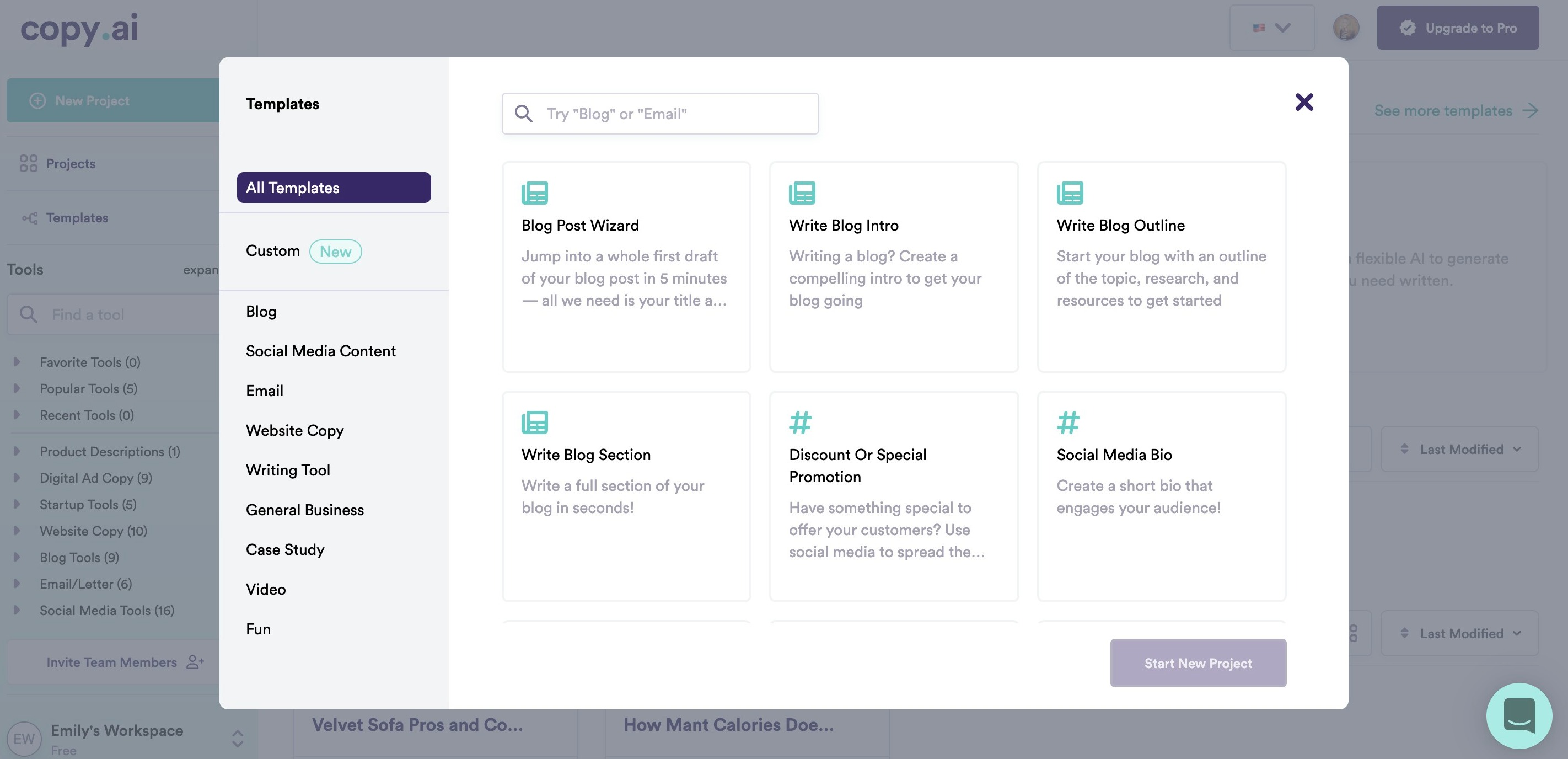Click the Upgrade to Pro button
1568x759 pixels.
click(x=1458, y=28)
